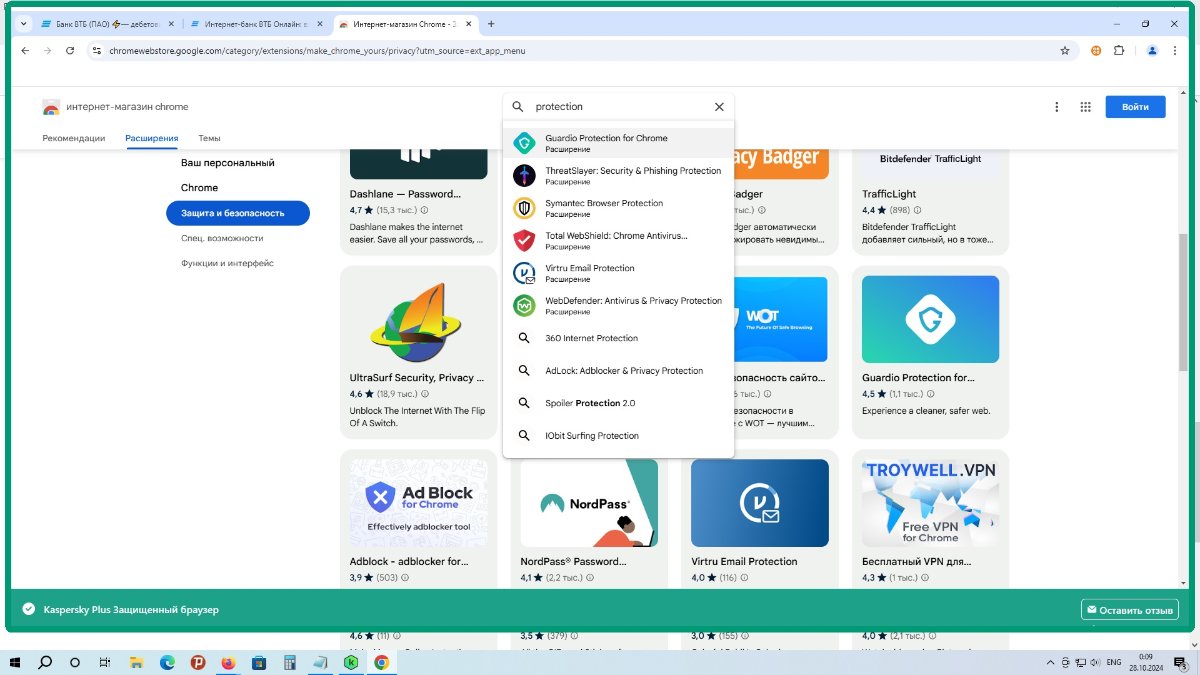Select Функции и интерфейс category

pos(227,263)
